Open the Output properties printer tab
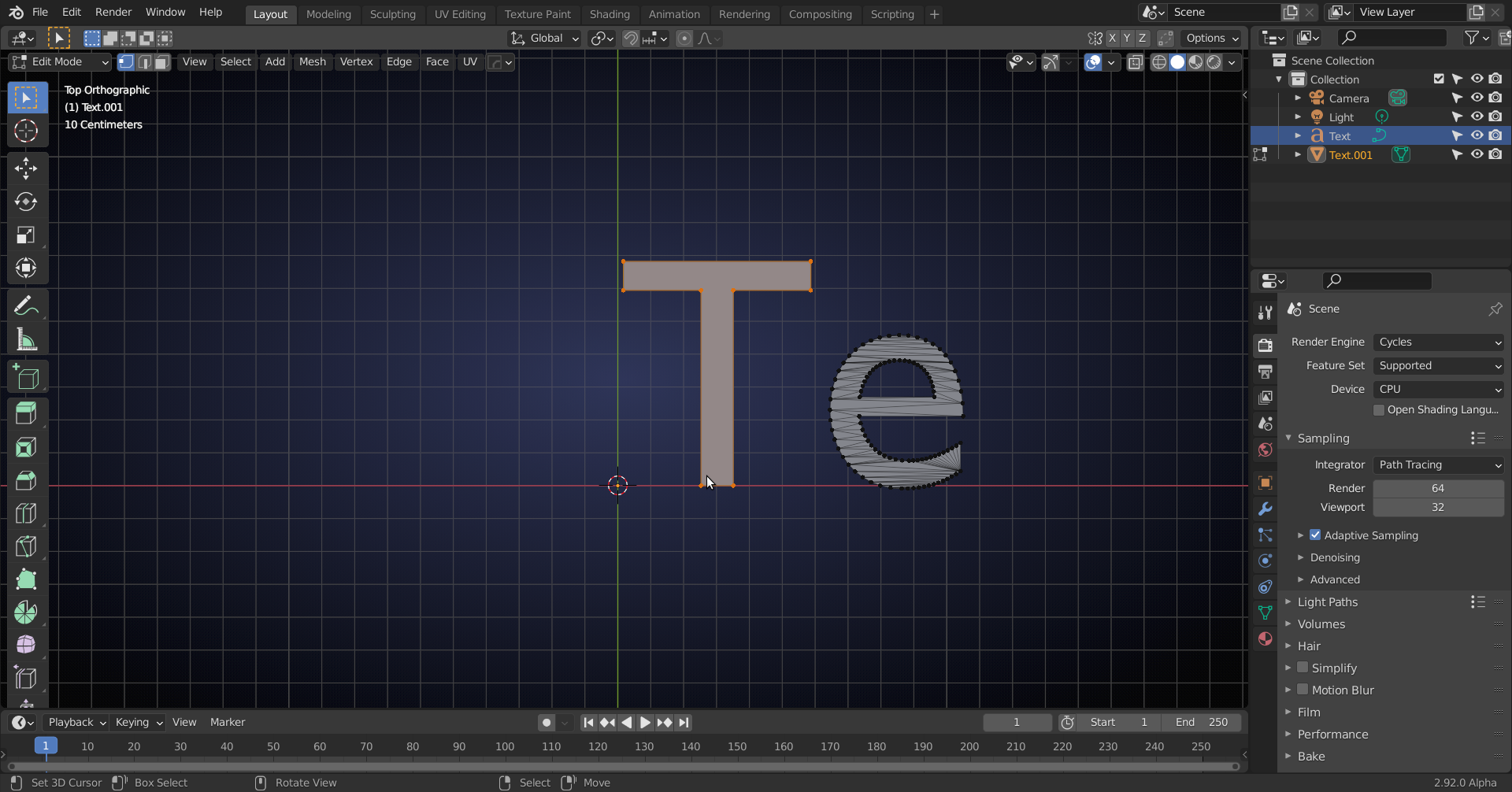 coord(1265,371)
